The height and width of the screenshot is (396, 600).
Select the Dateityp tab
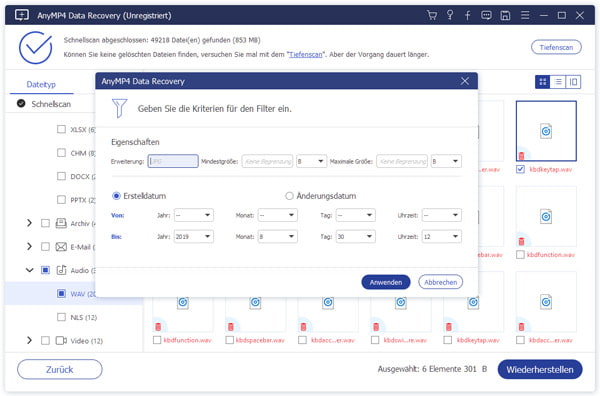coord(41,84)
